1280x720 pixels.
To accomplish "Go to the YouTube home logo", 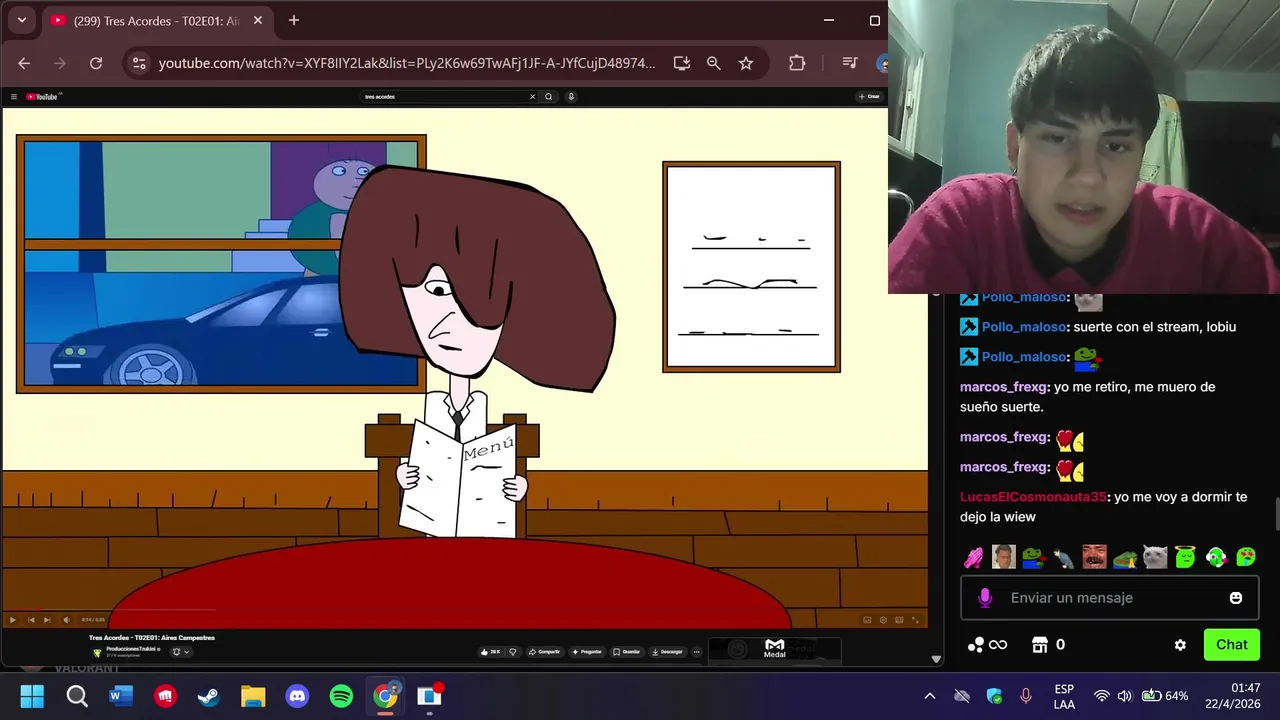I will [43, 97].
